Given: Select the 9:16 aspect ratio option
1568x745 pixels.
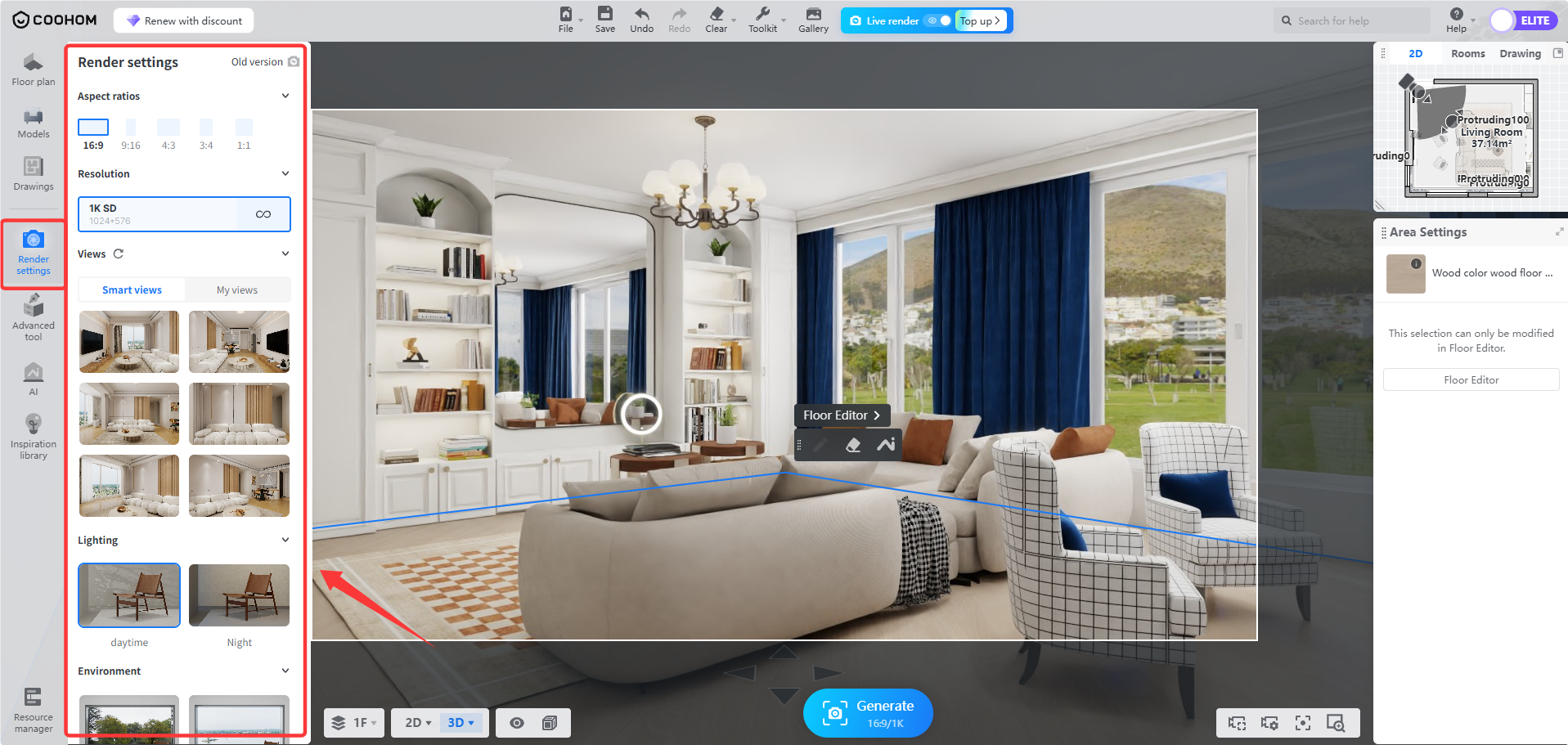Looking at the screenshot, I should point(131,135).
